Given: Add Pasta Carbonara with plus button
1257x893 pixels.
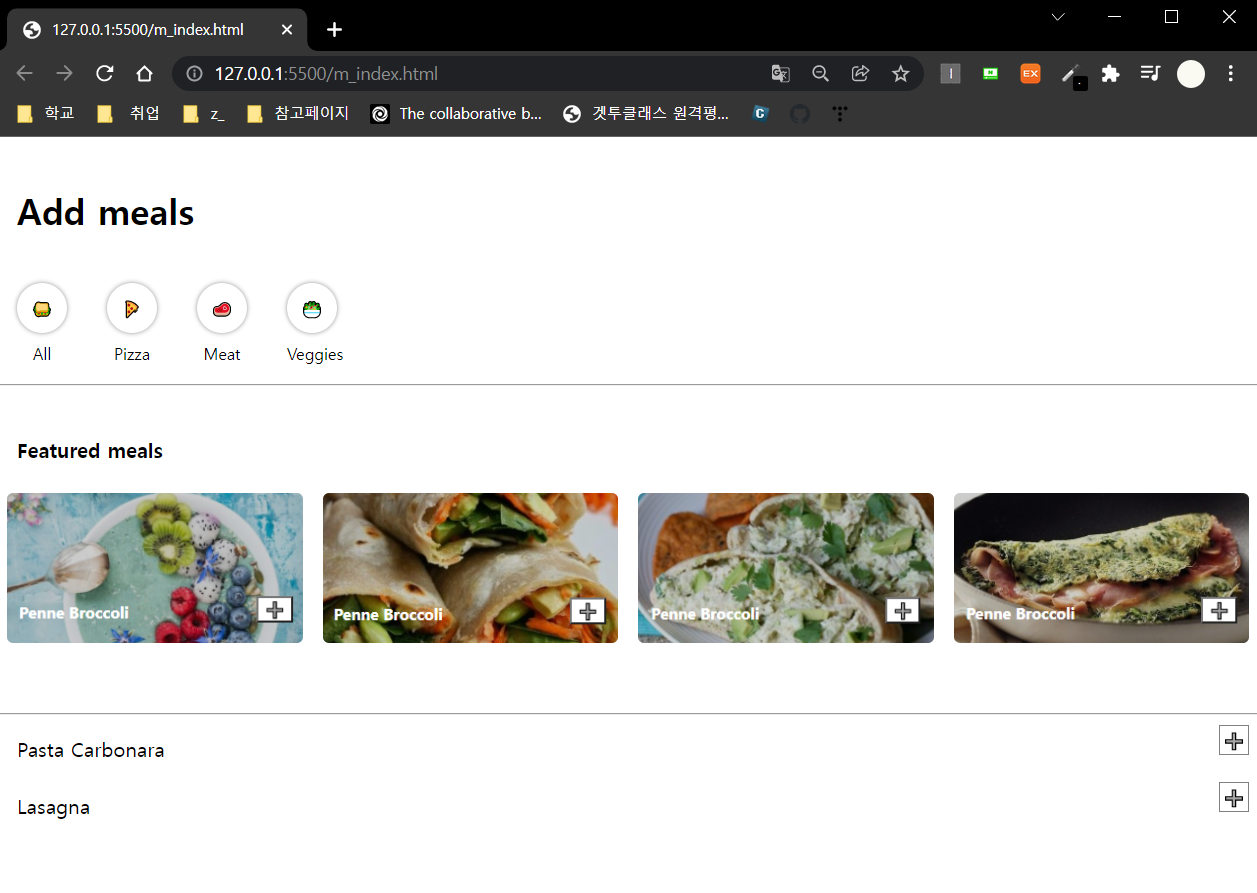Looking at the screenshot, I should click(1234, 740).
